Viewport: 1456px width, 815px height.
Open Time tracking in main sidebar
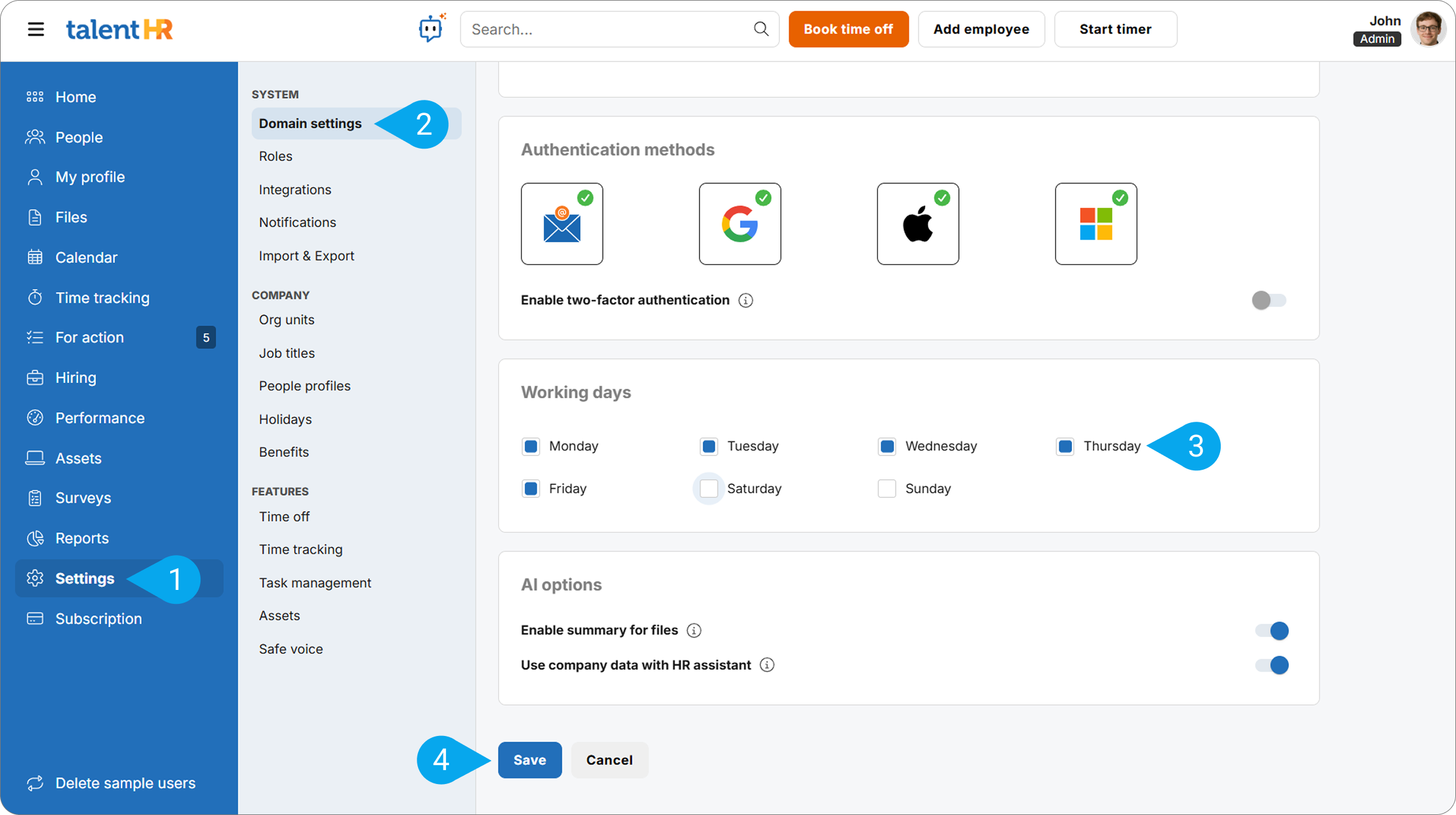(x=102, y=298)
